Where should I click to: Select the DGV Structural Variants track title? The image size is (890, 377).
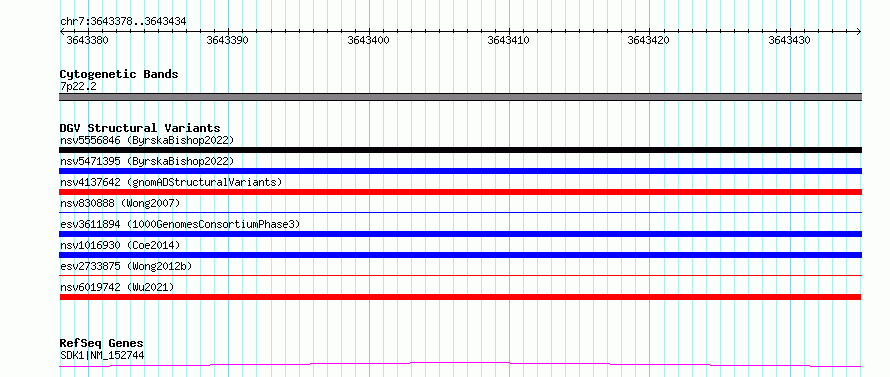point(140,128)
